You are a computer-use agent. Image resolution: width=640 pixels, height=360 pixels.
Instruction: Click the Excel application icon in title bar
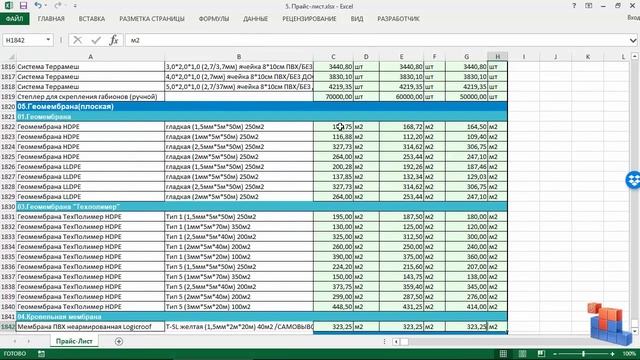[x=8, y=6]
